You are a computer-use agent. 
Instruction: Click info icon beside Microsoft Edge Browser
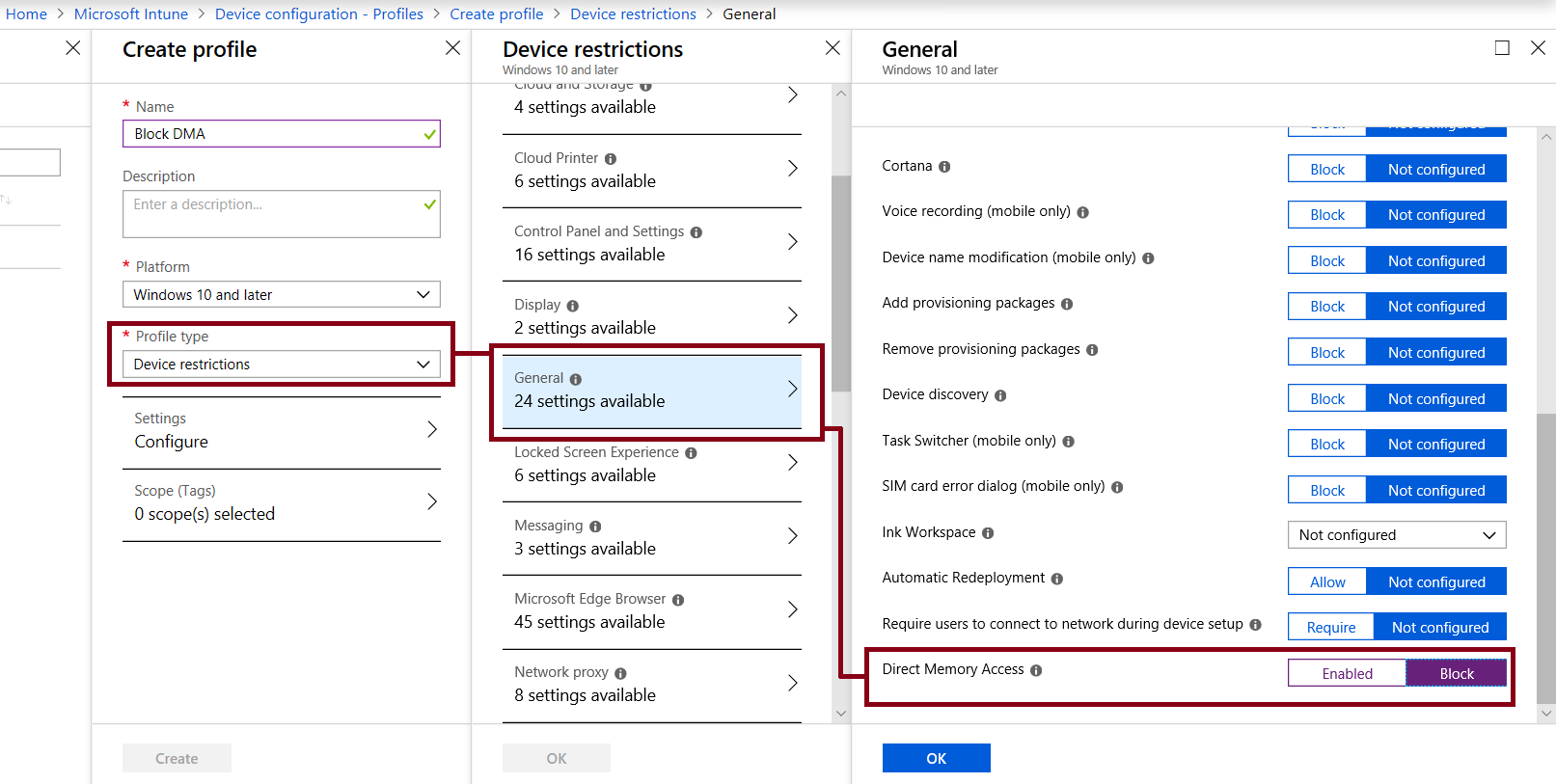(678, 600)
